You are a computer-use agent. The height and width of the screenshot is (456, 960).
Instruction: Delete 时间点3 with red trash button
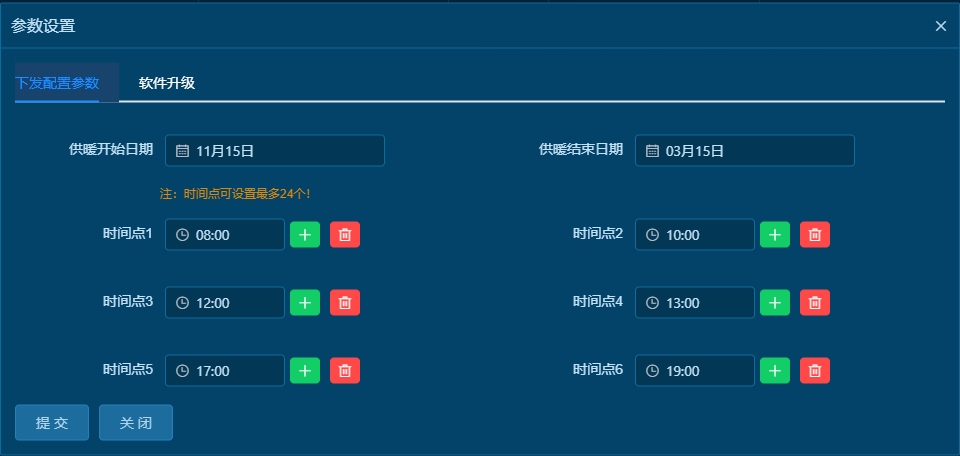(345, 303)
